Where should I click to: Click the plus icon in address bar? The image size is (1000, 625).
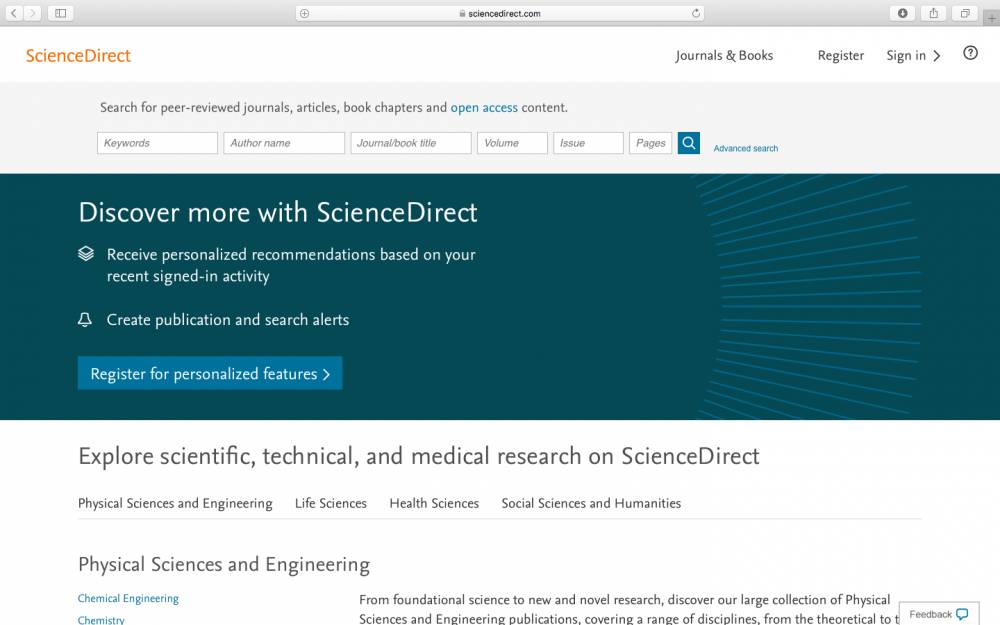[x=305, y=13]
